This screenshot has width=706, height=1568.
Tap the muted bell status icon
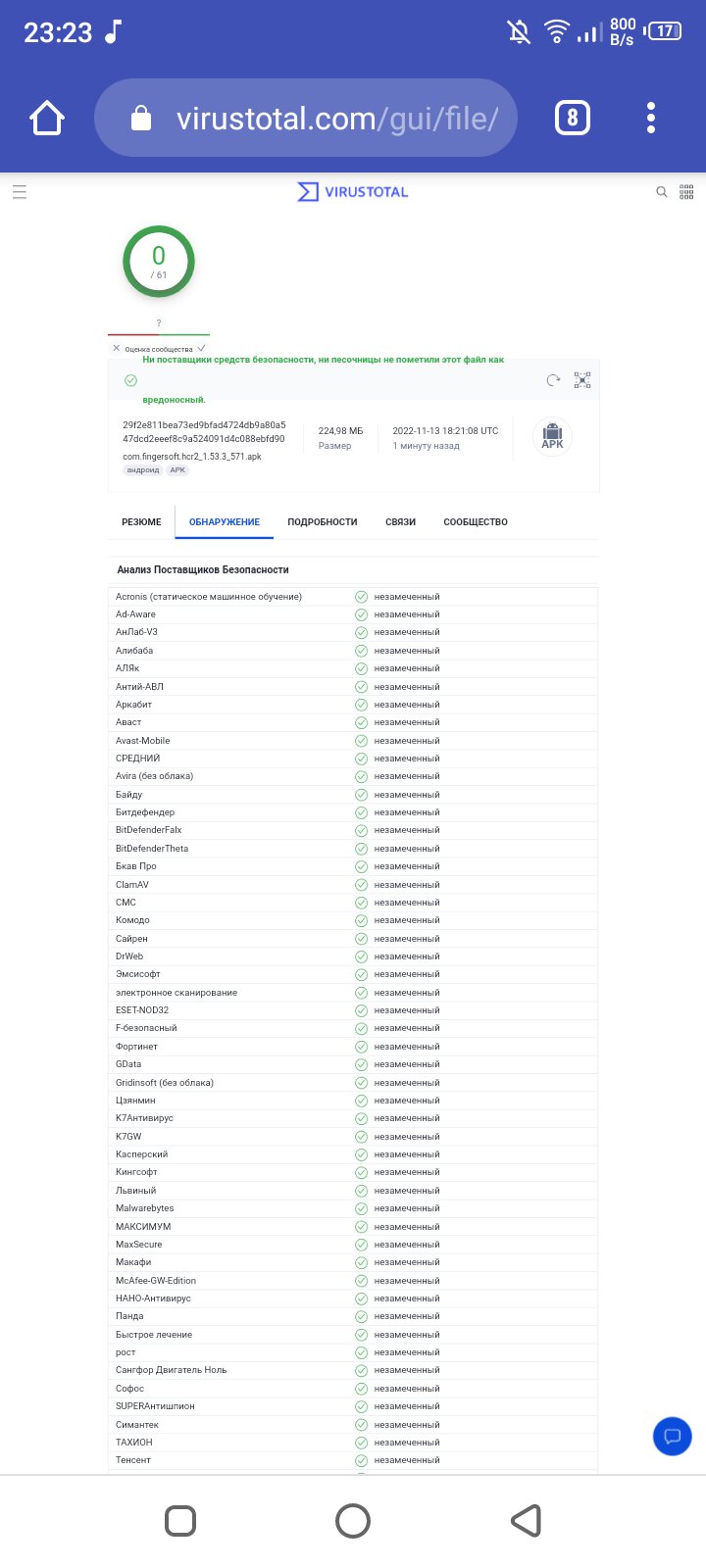(520, 32)
